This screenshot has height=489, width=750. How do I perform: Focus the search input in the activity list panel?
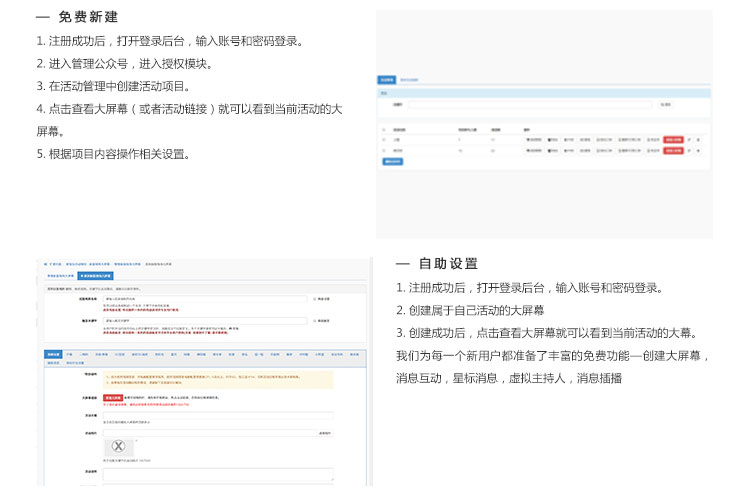point(530,104)
